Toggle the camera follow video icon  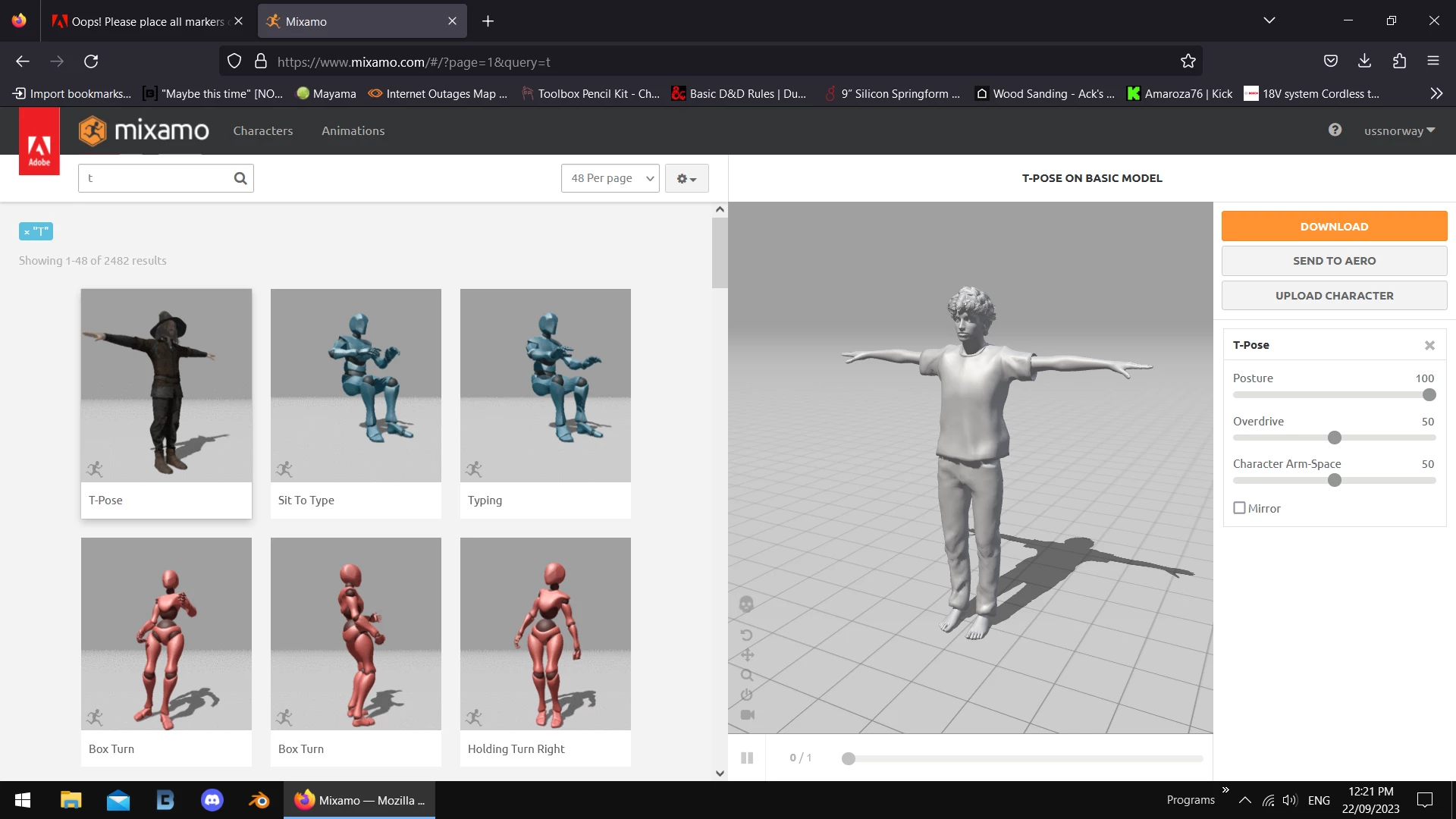click(747, 714)
